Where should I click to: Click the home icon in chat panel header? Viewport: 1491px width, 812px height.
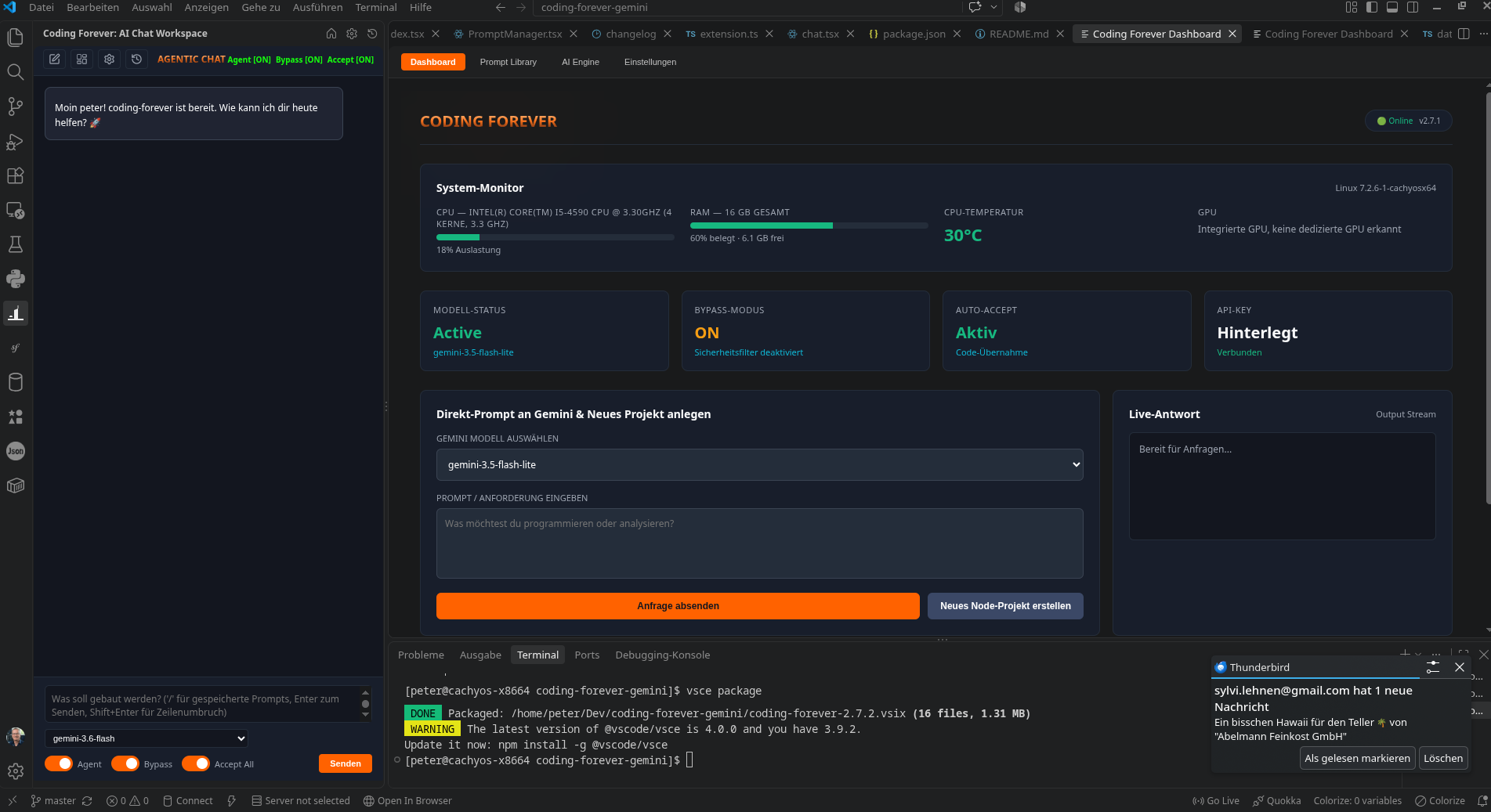[x=331, y=34]
